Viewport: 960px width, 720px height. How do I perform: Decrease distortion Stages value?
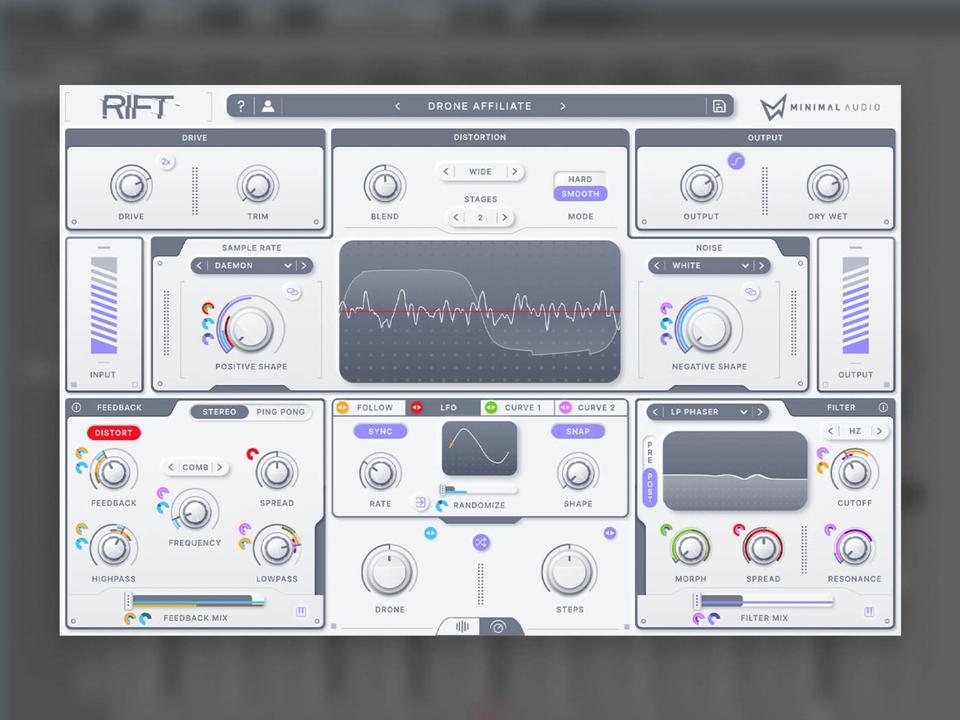point(456,217)
